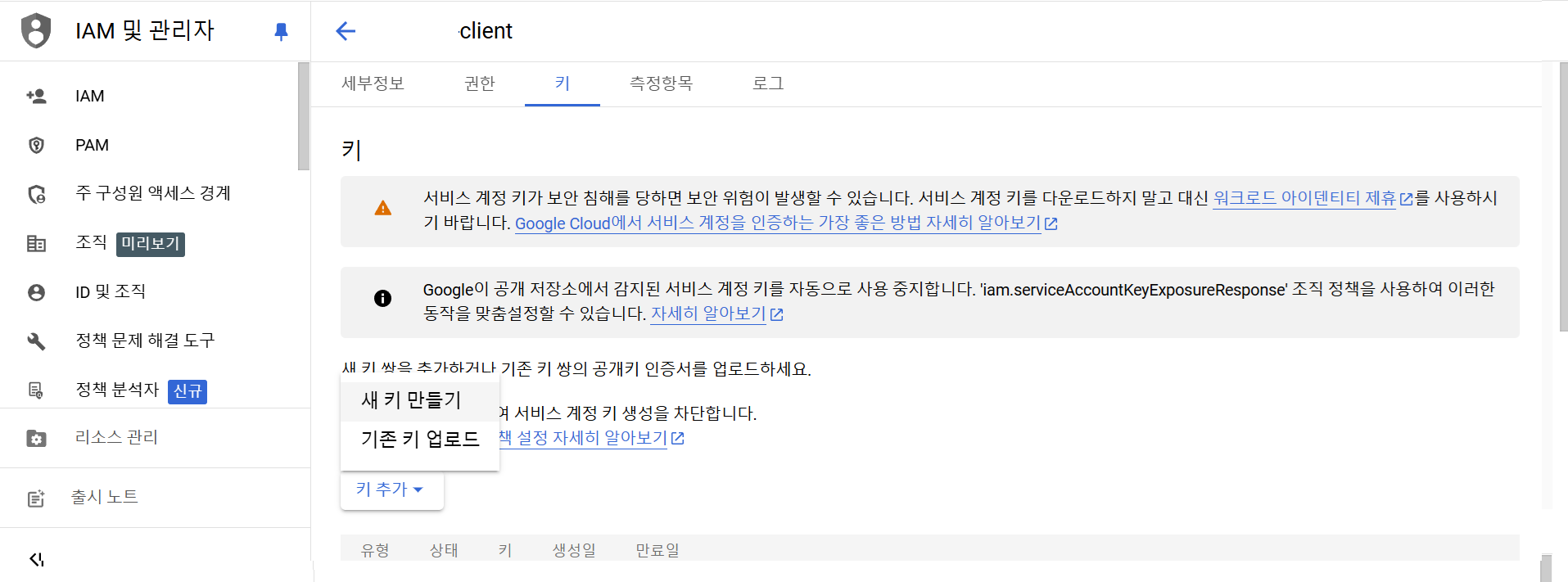Click the 미리보기 badge next to 조직

pos(151,244)
